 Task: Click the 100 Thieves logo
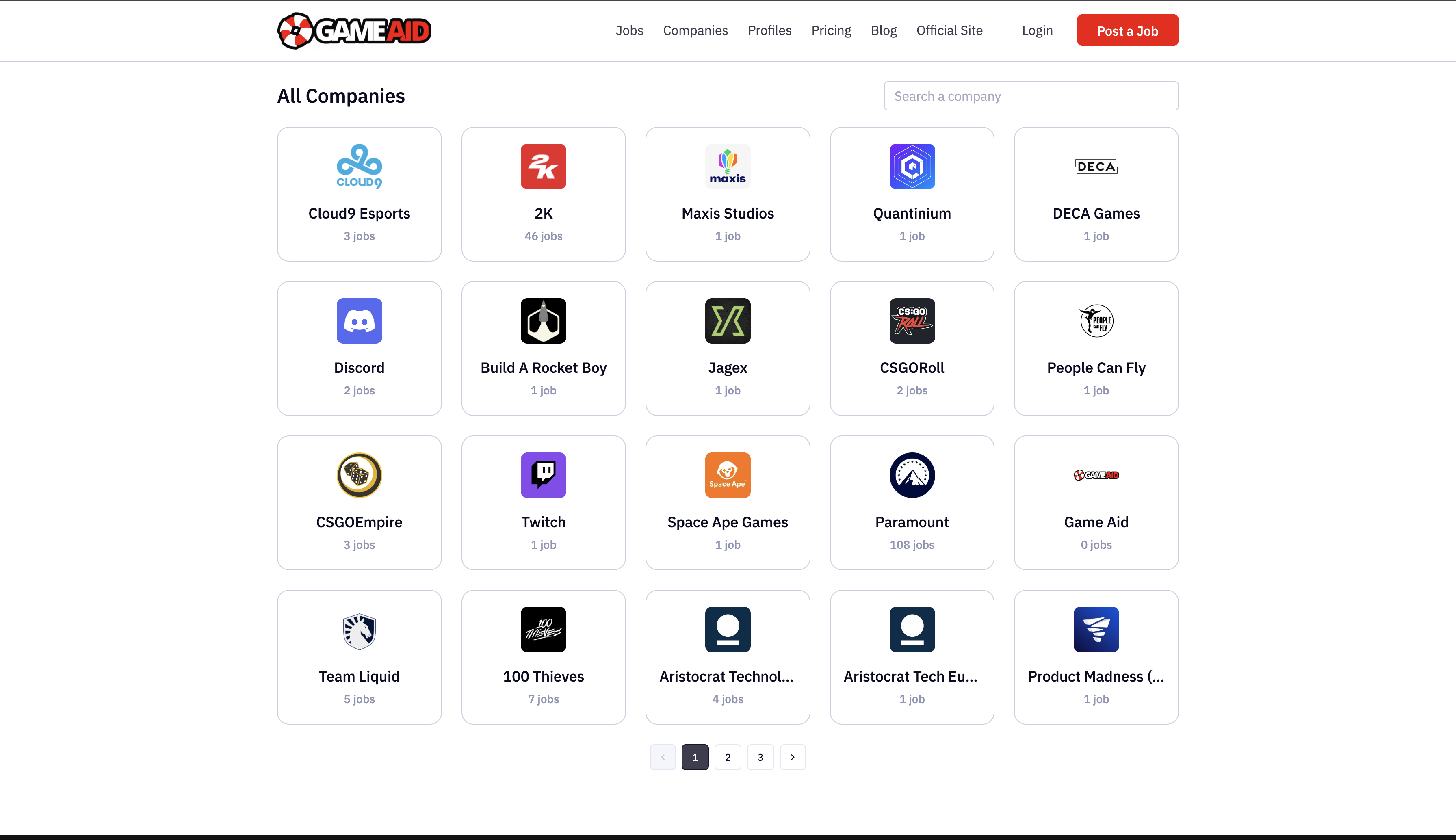click(x=543, y=630)
